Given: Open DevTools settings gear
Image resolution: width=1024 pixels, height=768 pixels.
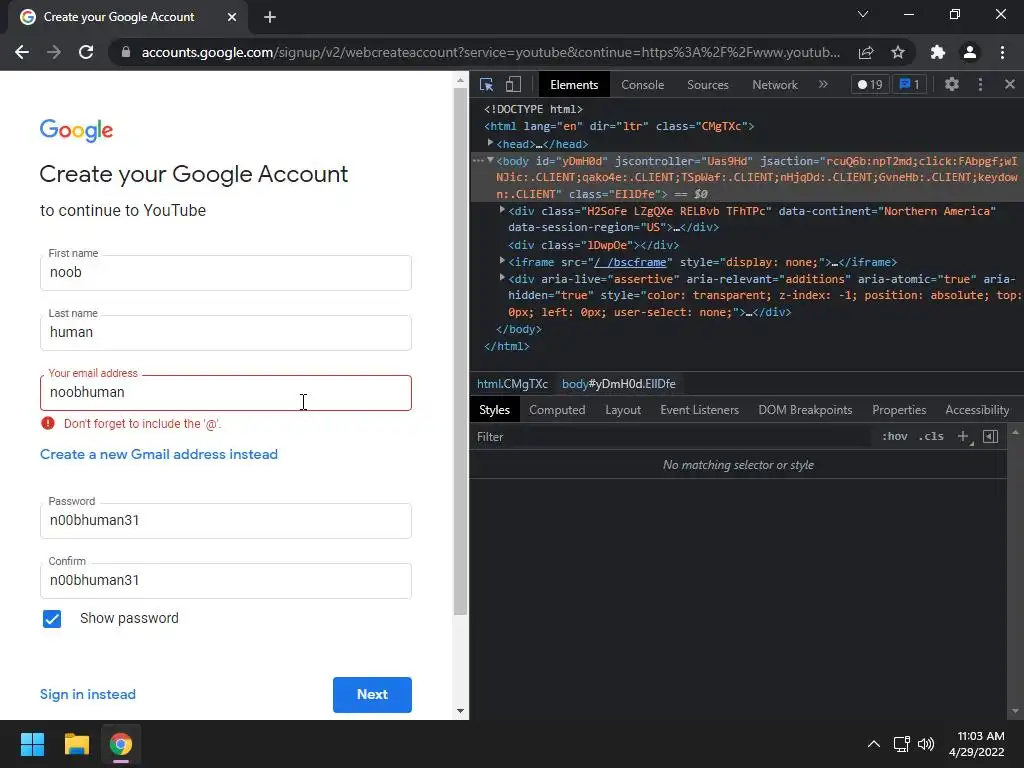Looking at the screenshot, I should pyautogui.click(x=952, y=84).
